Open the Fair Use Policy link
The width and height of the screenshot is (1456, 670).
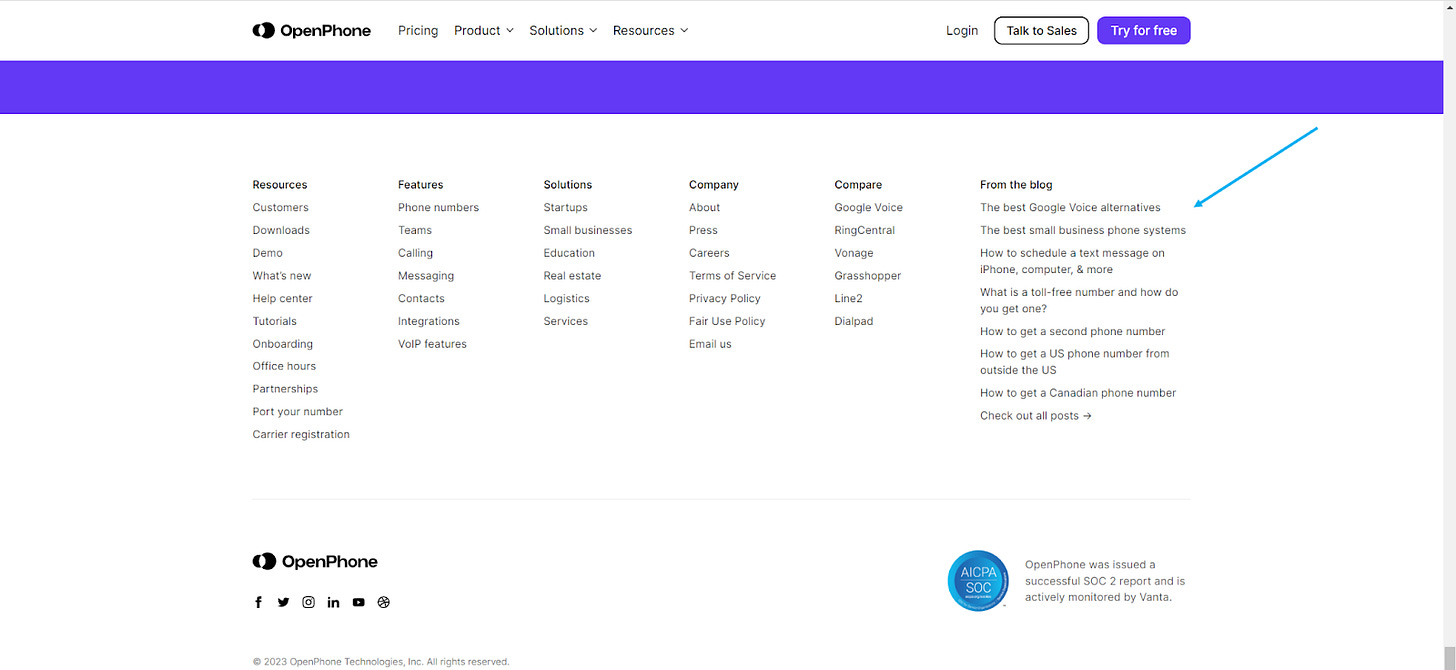click(x=727, y=321)
